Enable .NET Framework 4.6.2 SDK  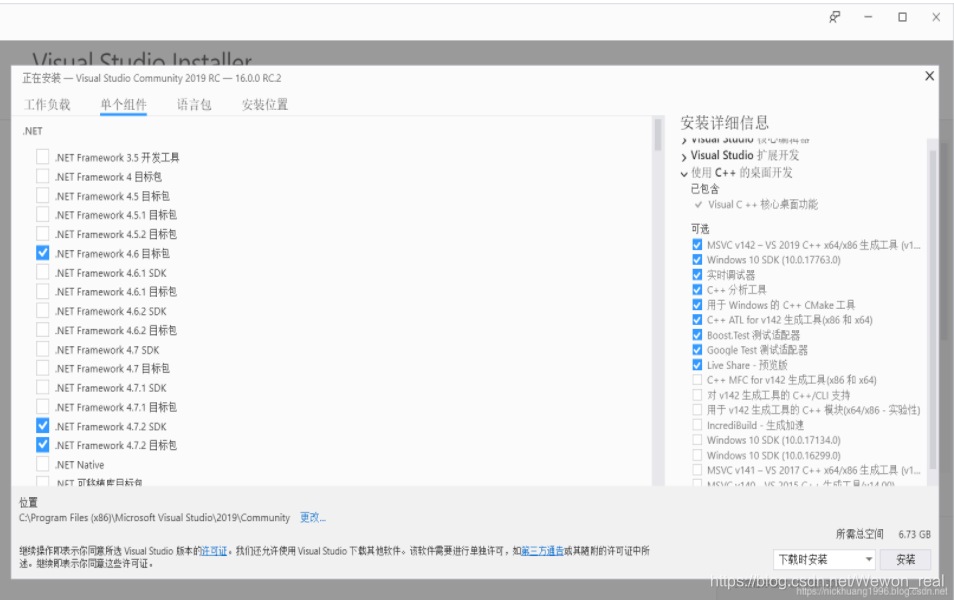43,311
